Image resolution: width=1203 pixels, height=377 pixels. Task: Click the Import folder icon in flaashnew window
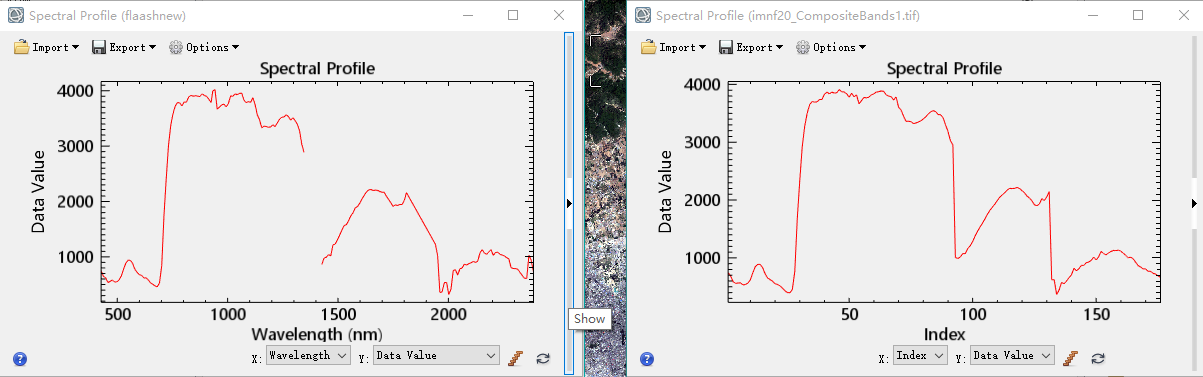(x=21, y=47)
